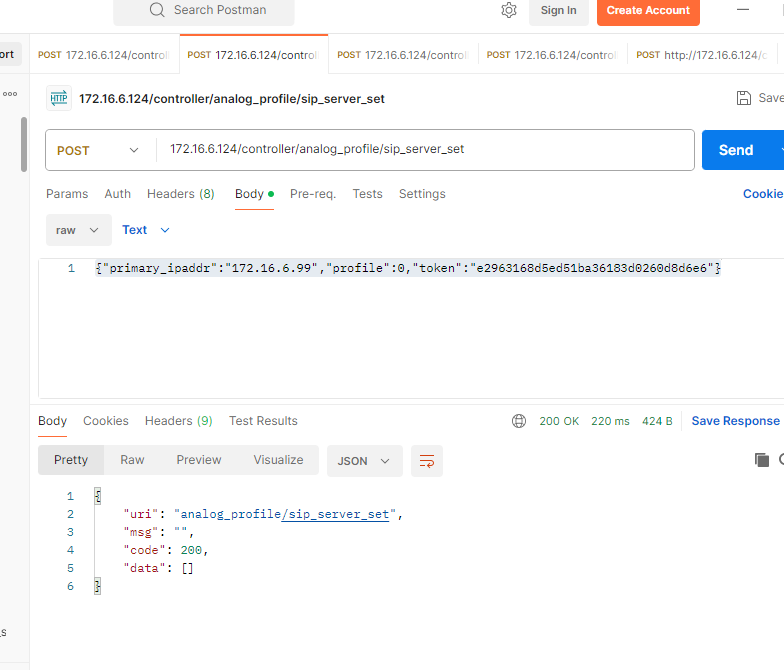This screenshot has height=670, width=784.
Task: Select the request Body tab
Action: 254,194
